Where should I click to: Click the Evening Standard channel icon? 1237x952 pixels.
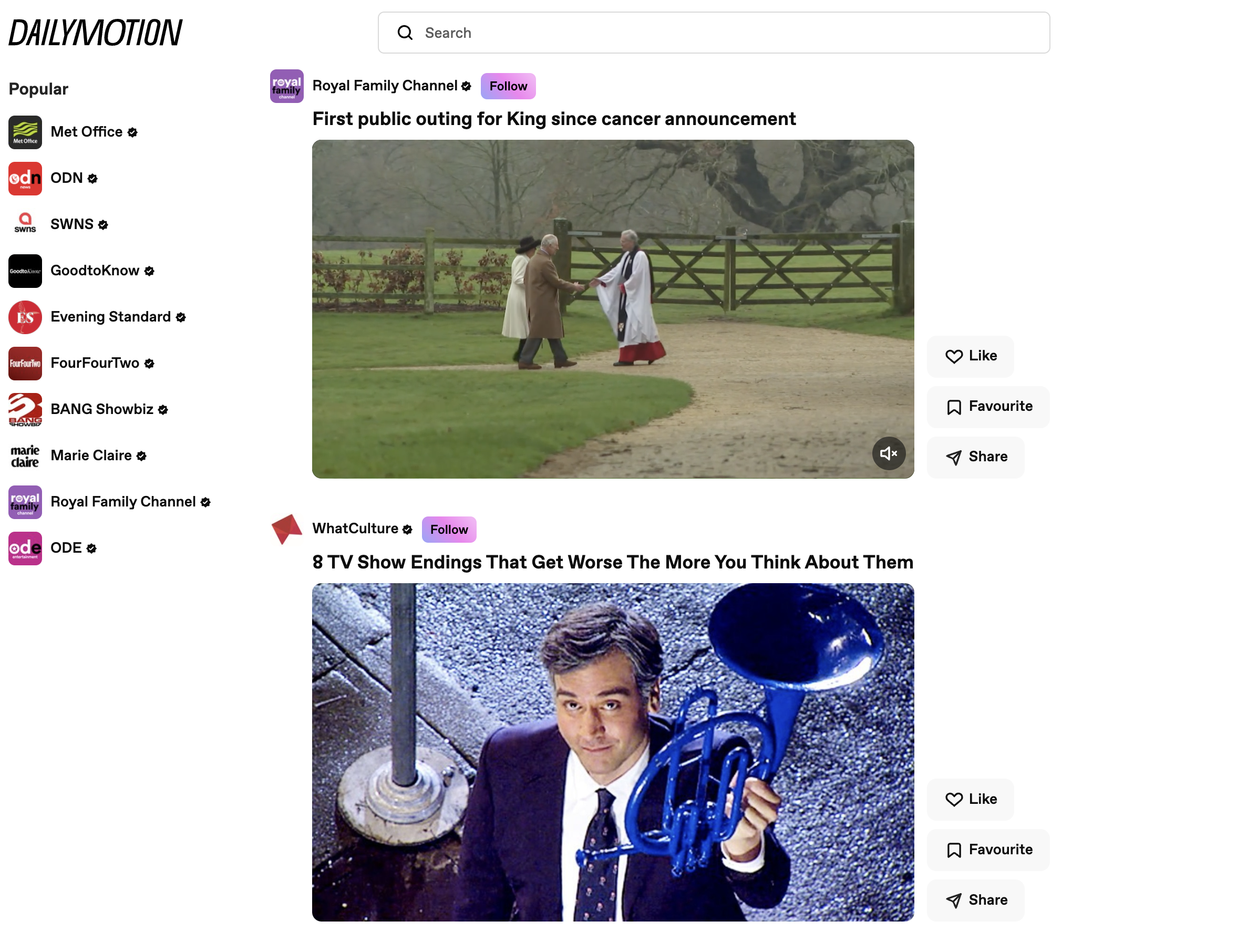(24, 317)
